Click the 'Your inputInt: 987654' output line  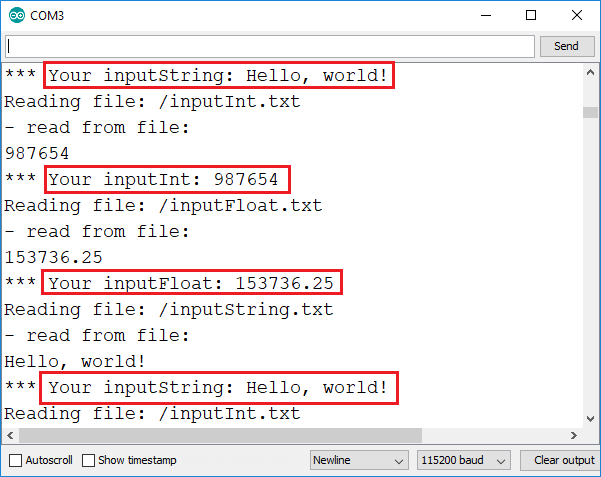click(x=168, y=180)
